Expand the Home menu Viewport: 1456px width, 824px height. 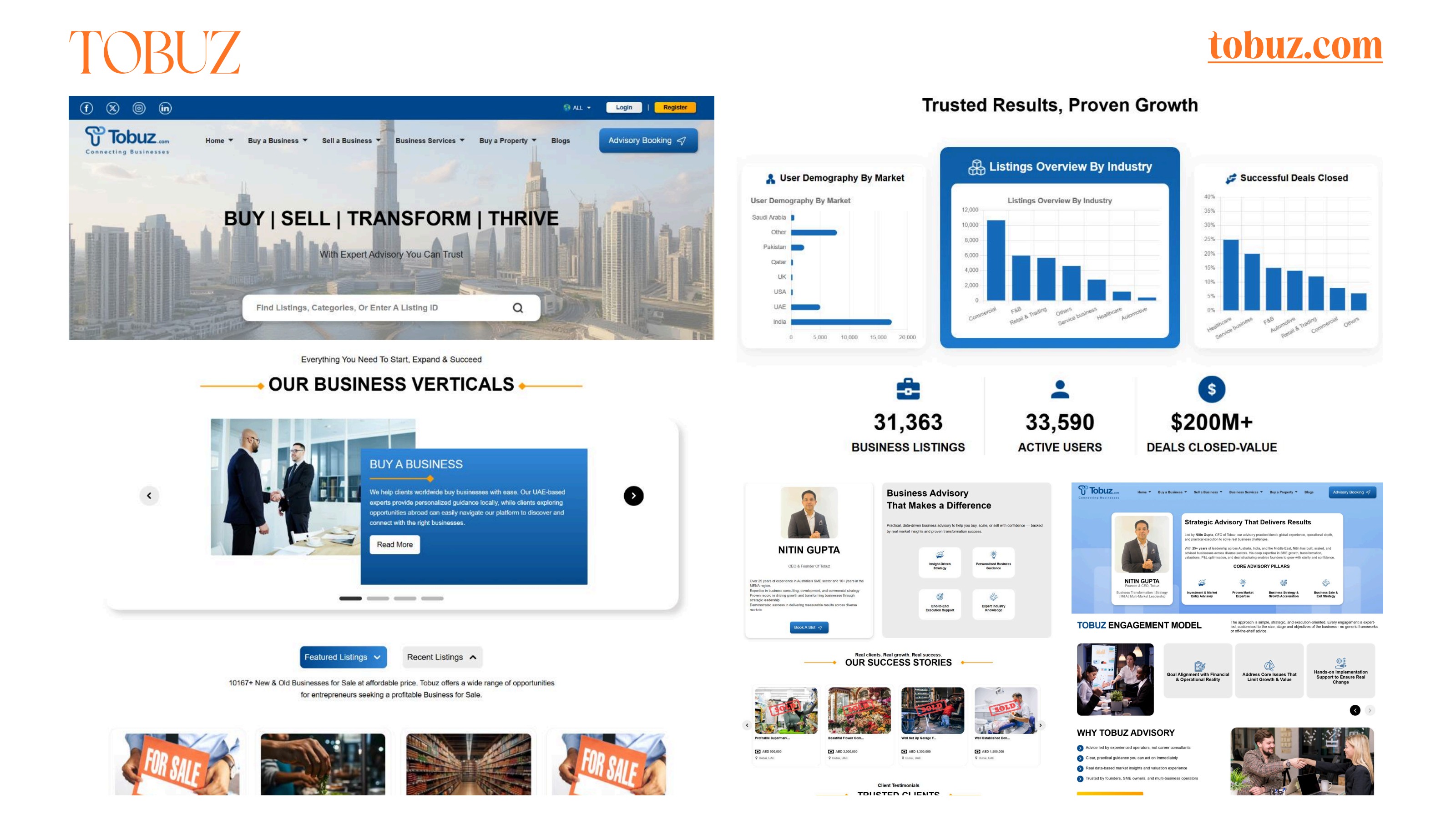click(x=219, y=141)
